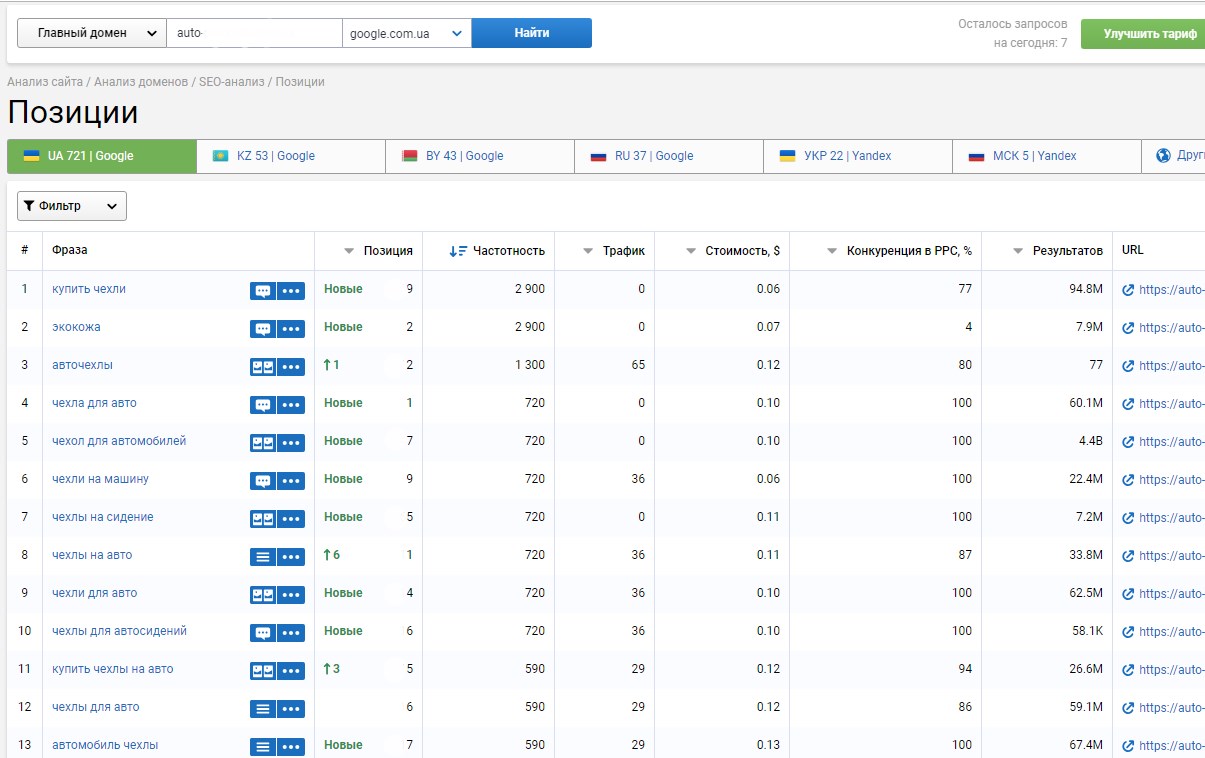Click SERP icon for чехли на машину
1205x758 pixels.
pos(263,481)
